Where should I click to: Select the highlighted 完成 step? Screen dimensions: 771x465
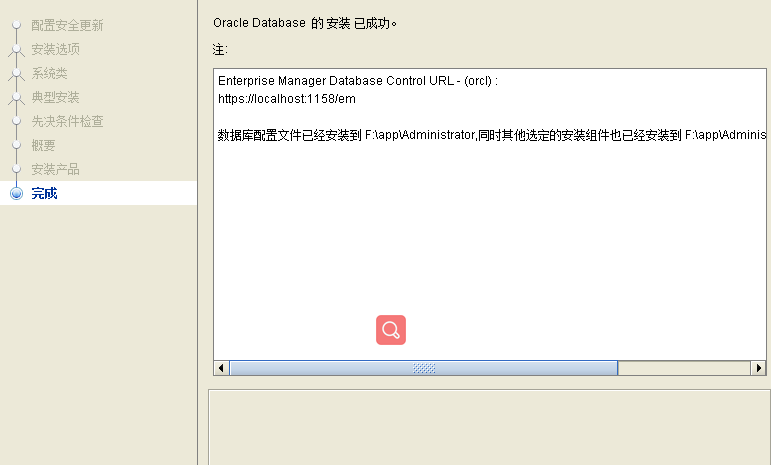point(98,193)
